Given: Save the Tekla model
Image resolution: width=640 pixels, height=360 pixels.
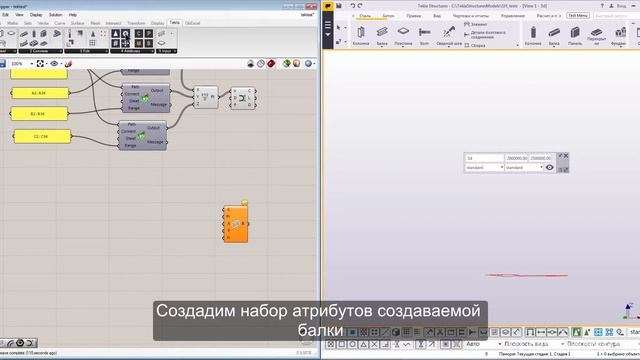Looking at the screenshot, I should 339,6.
